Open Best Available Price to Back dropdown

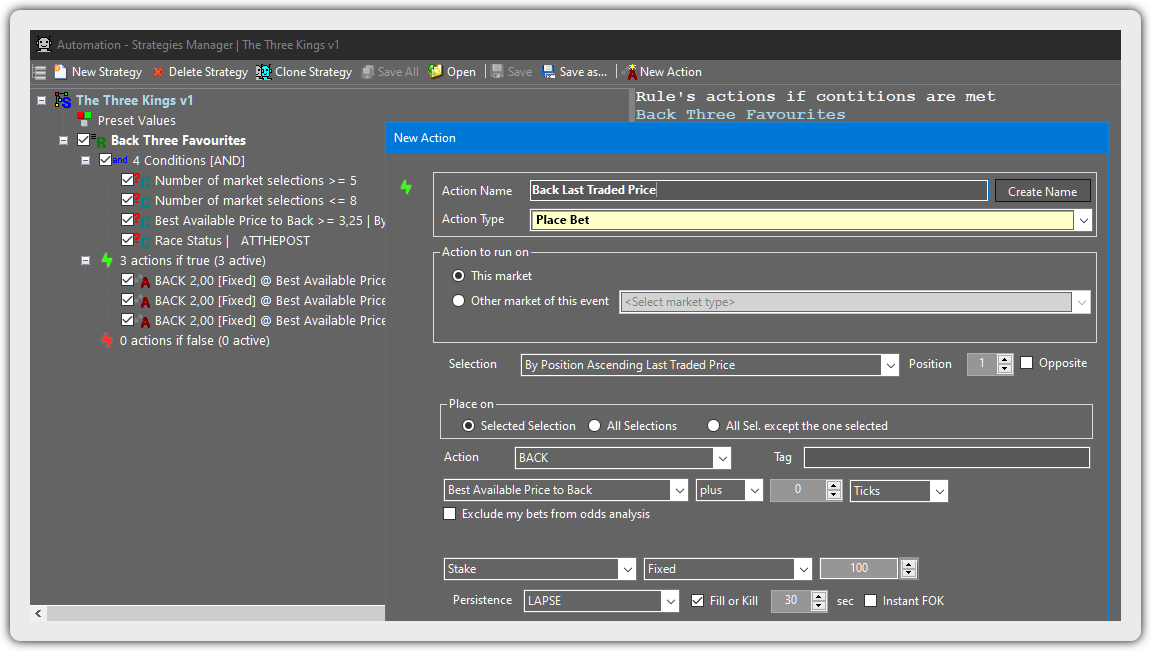coord(679,490)
